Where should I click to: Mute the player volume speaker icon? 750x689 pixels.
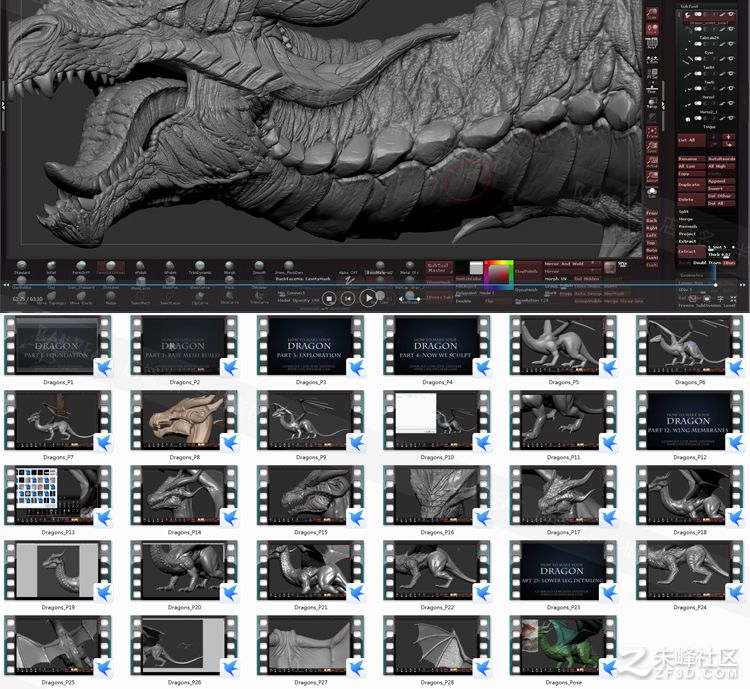pos(401,299)
